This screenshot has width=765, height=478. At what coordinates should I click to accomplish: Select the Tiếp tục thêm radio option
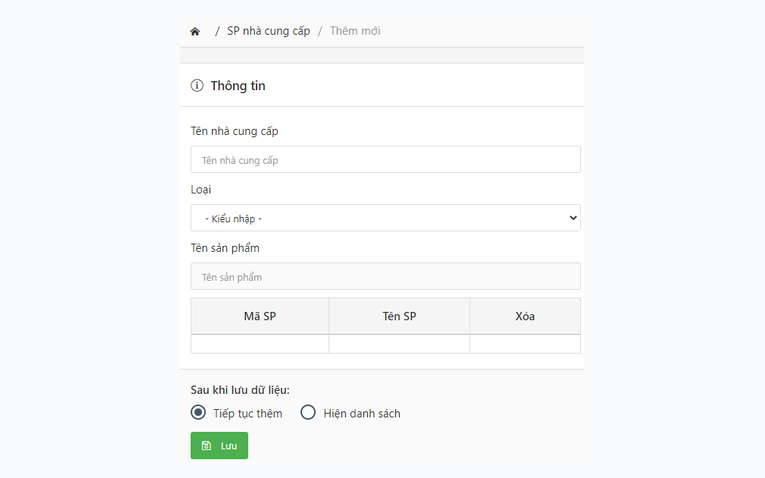[198, 413]
